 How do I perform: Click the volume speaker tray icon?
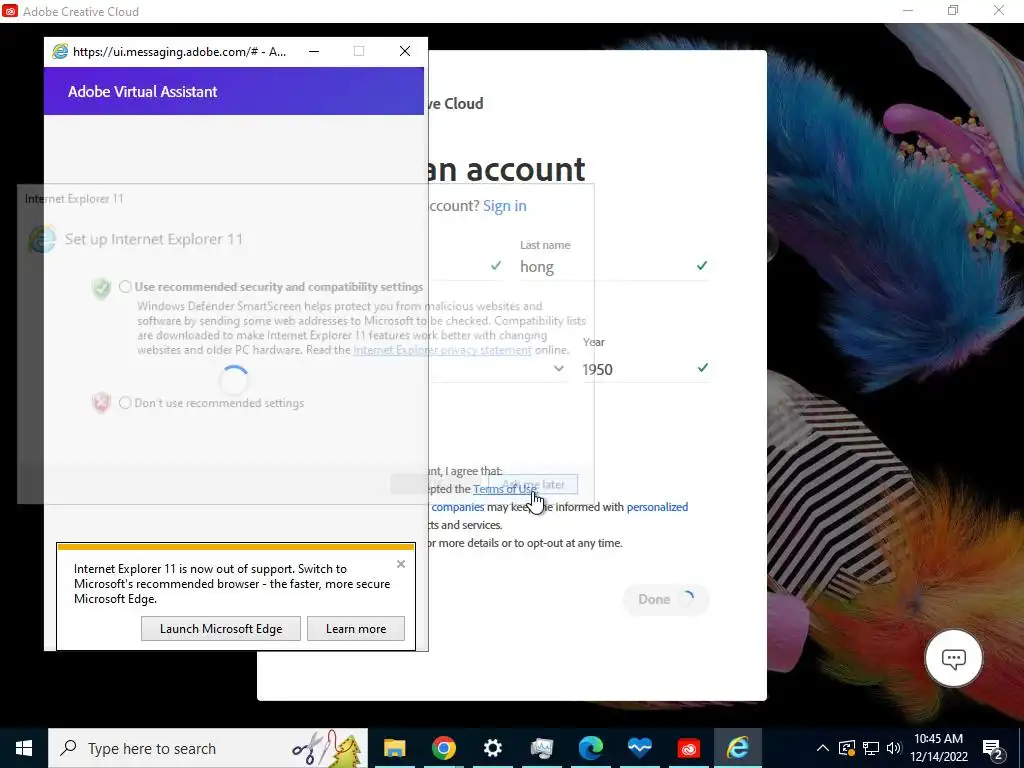[x=894, y=748]
